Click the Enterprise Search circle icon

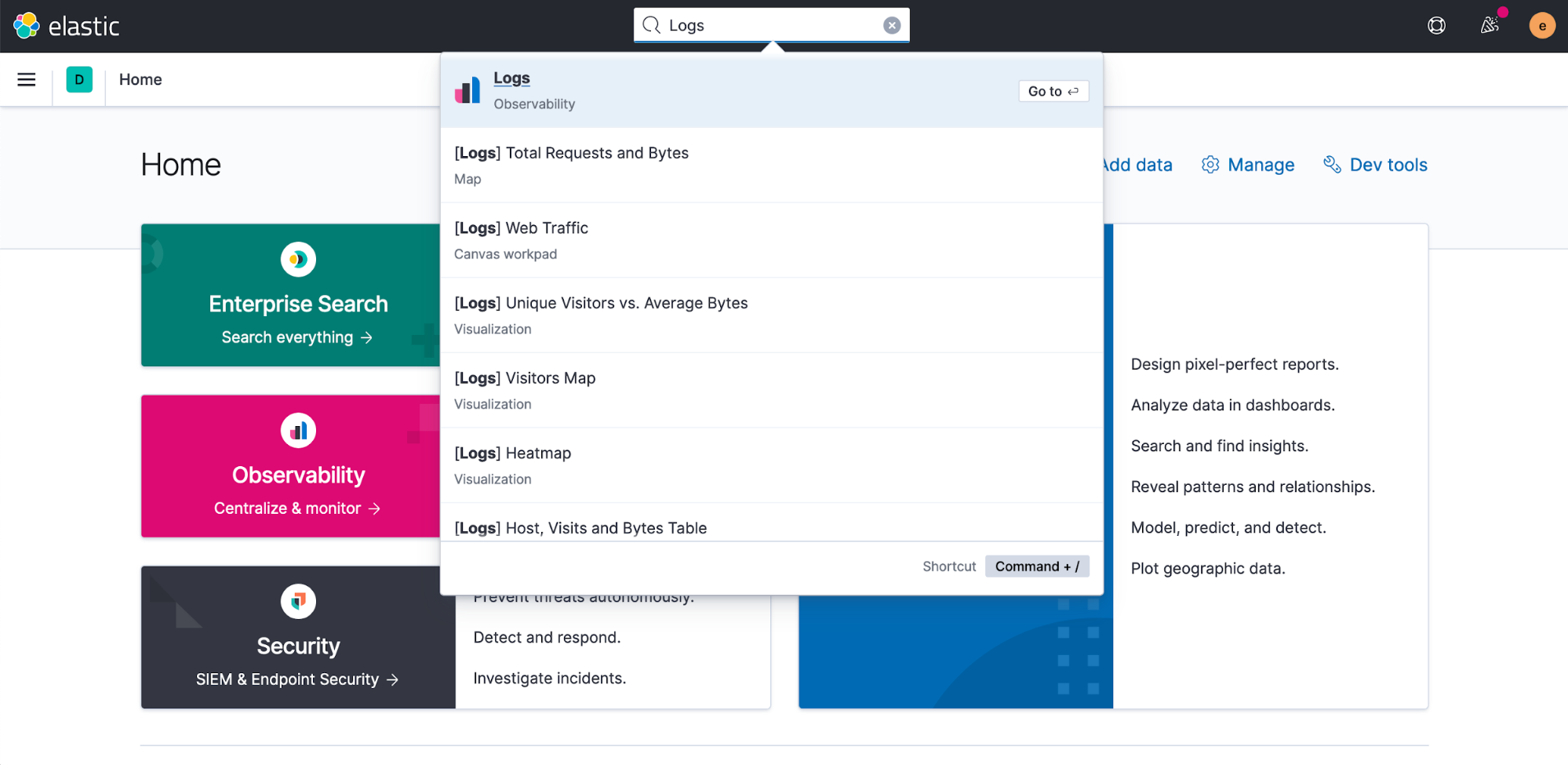(298, 259)
